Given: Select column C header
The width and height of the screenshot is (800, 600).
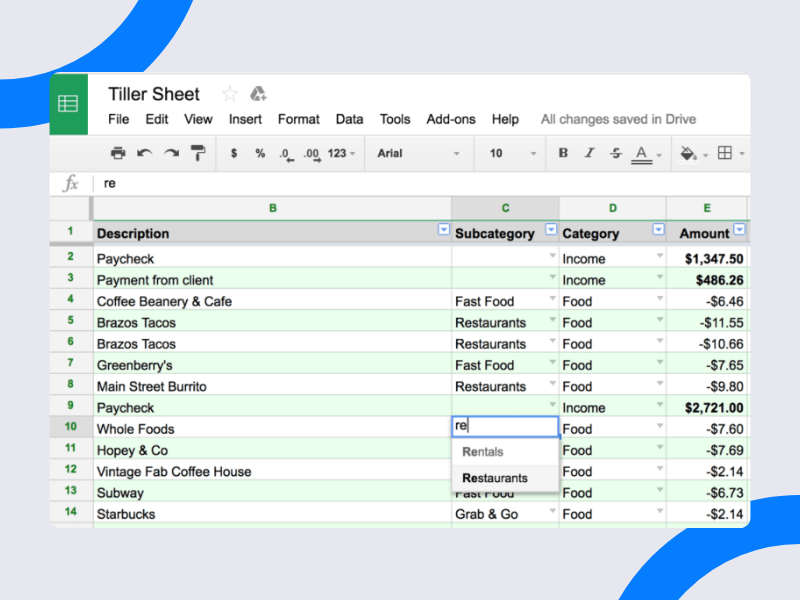Looking at the screenshot, I should click(505, 208).
